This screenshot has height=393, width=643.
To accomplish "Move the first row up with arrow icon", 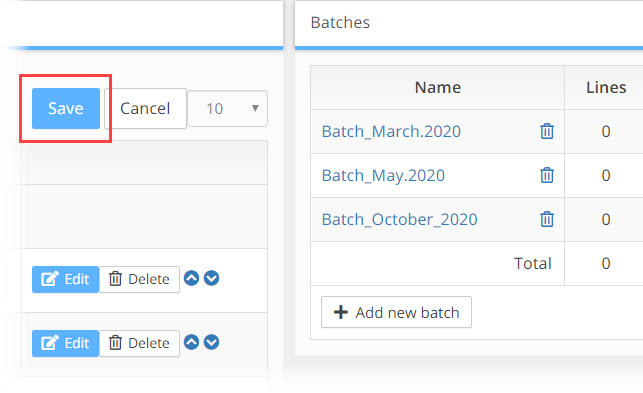I will 192,279.
